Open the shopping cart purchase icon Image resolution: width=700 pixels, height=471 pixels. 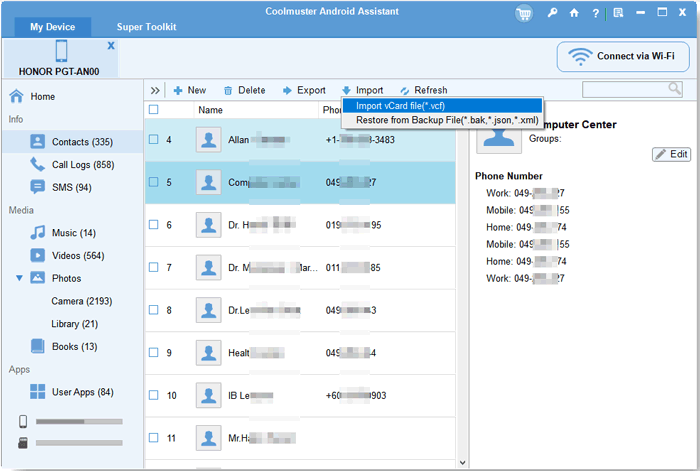coord(524,13)
